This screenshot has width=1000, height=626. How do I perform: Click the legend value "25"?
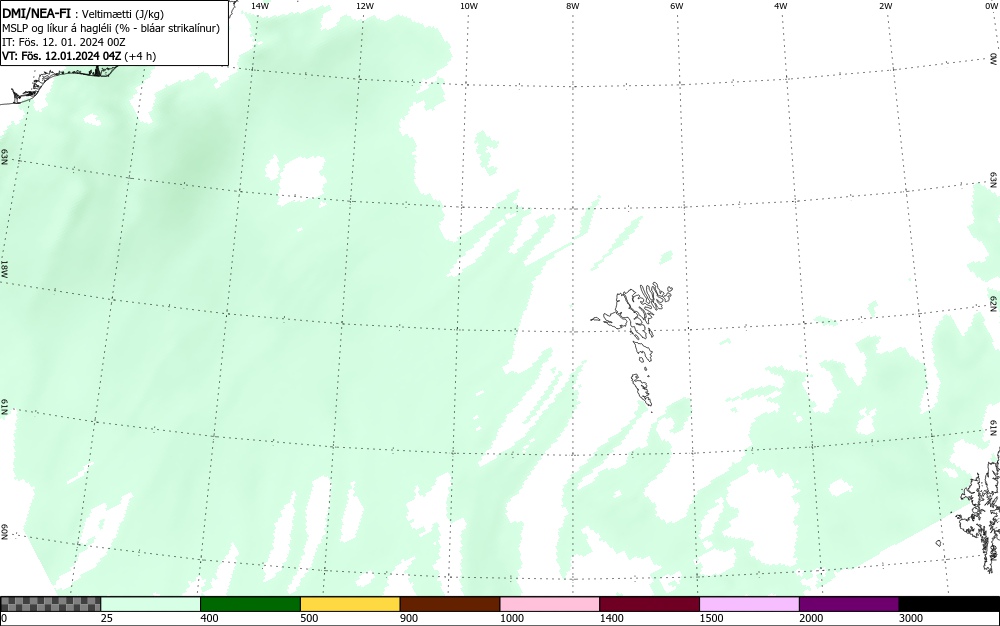click(107, 618)
